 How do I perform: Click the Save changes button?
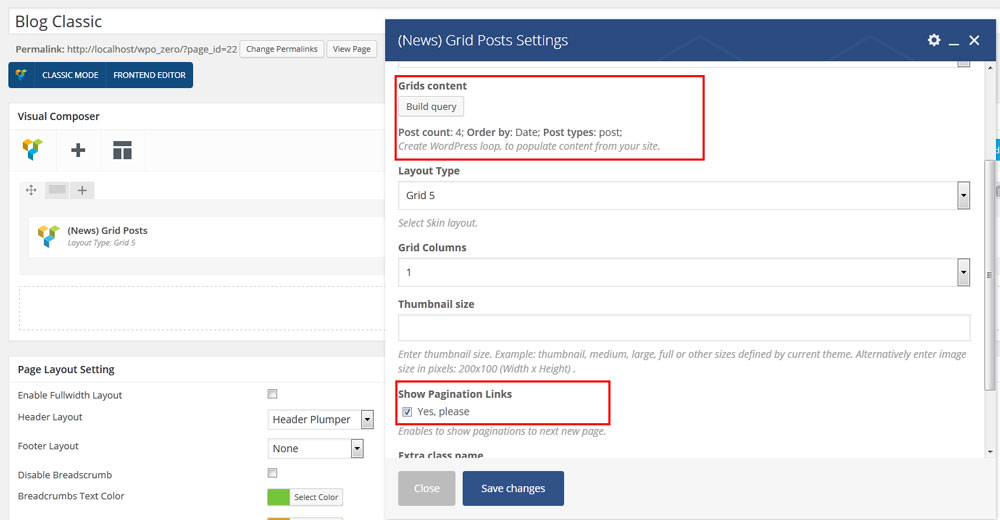click(513, 488)
